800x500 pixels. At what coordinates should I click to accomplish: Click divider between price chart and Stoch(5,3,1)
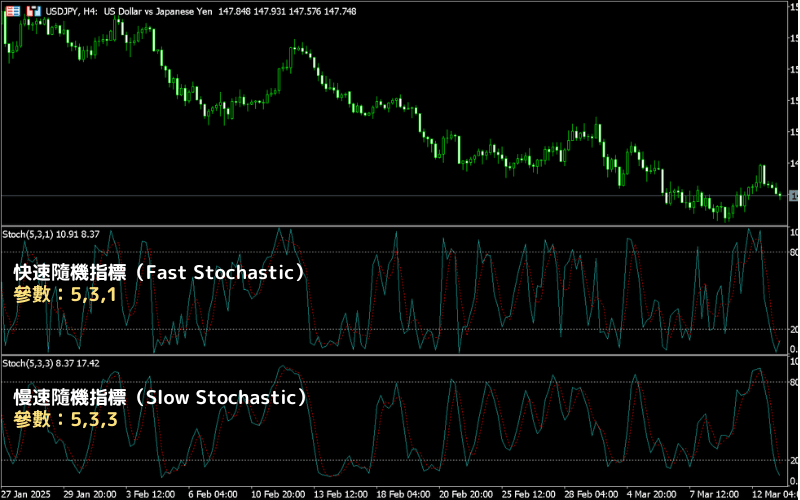(x=400, y=225)
